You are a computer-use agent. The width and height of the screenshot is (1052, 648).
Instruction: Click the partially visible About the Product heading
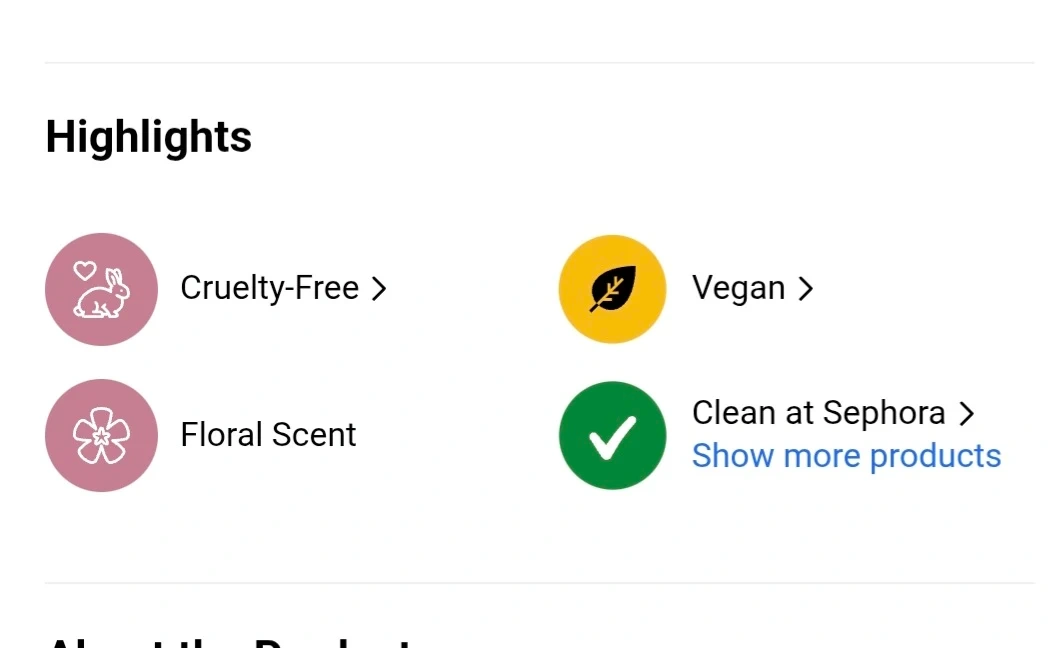[x=230, y=640]
